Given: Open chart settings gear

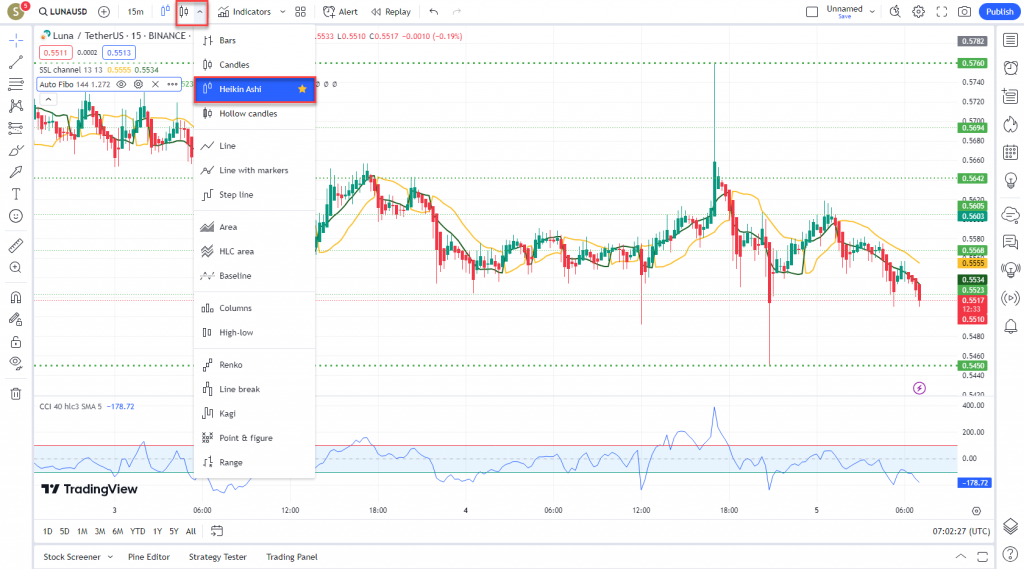Looking at the screenshot, I should [x=918, y=12].
